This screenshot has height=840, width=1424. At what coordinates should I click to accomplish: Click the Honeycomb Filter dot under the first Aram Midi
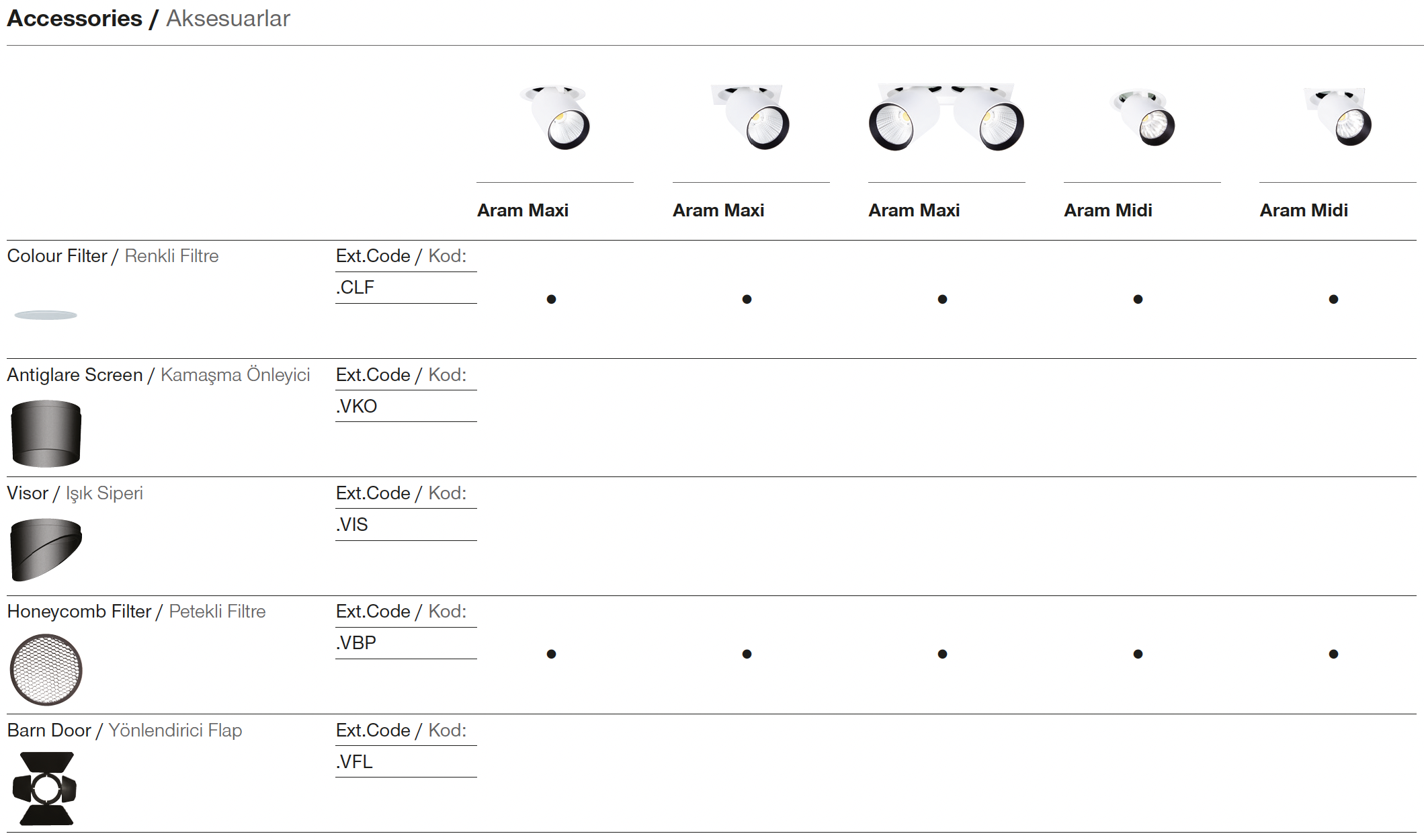pos(1138,654)
